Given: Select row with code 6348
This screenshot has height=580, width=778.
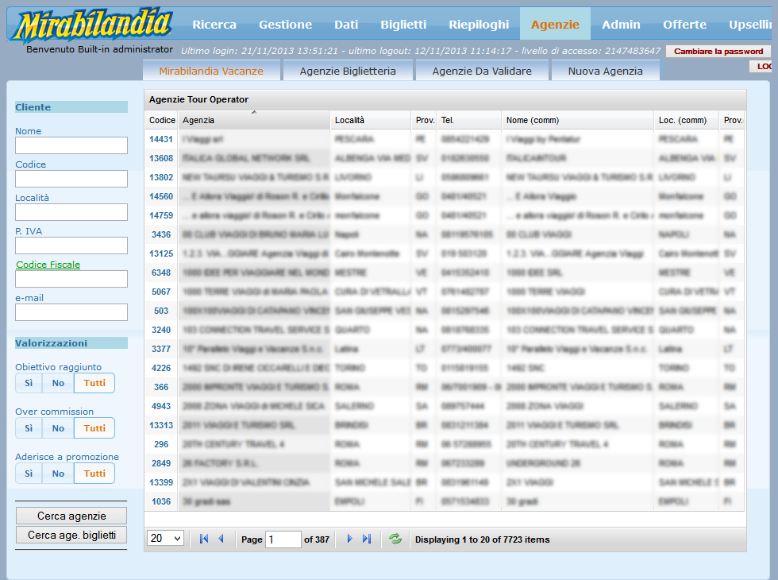Looking at the screenshot, I should 445,273.
